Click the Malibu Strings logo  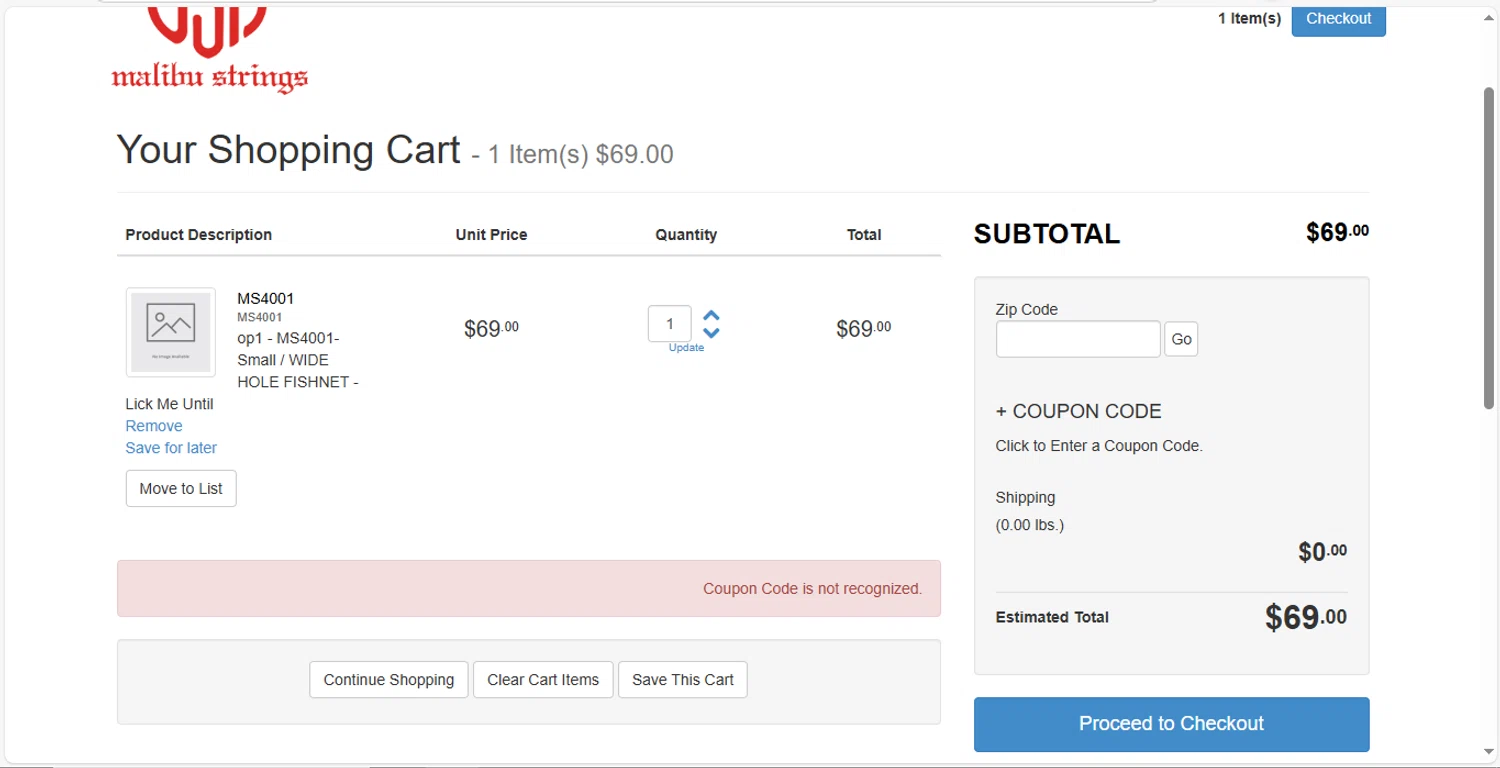click(210, 50)
